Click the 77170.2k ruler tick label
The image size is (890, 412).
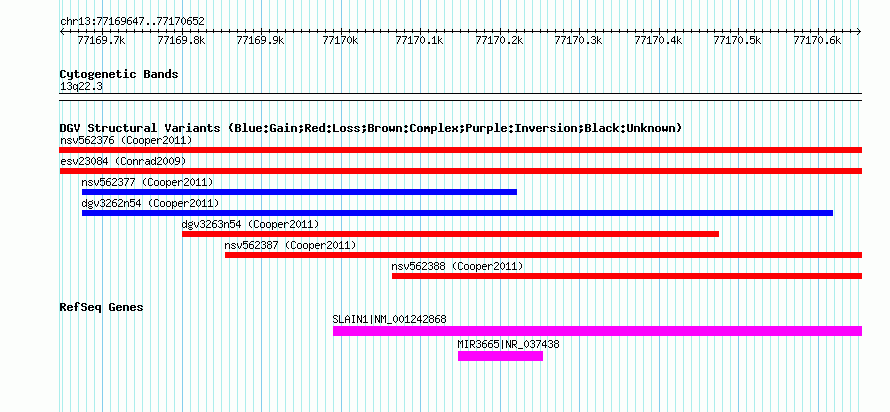(499, 40)
